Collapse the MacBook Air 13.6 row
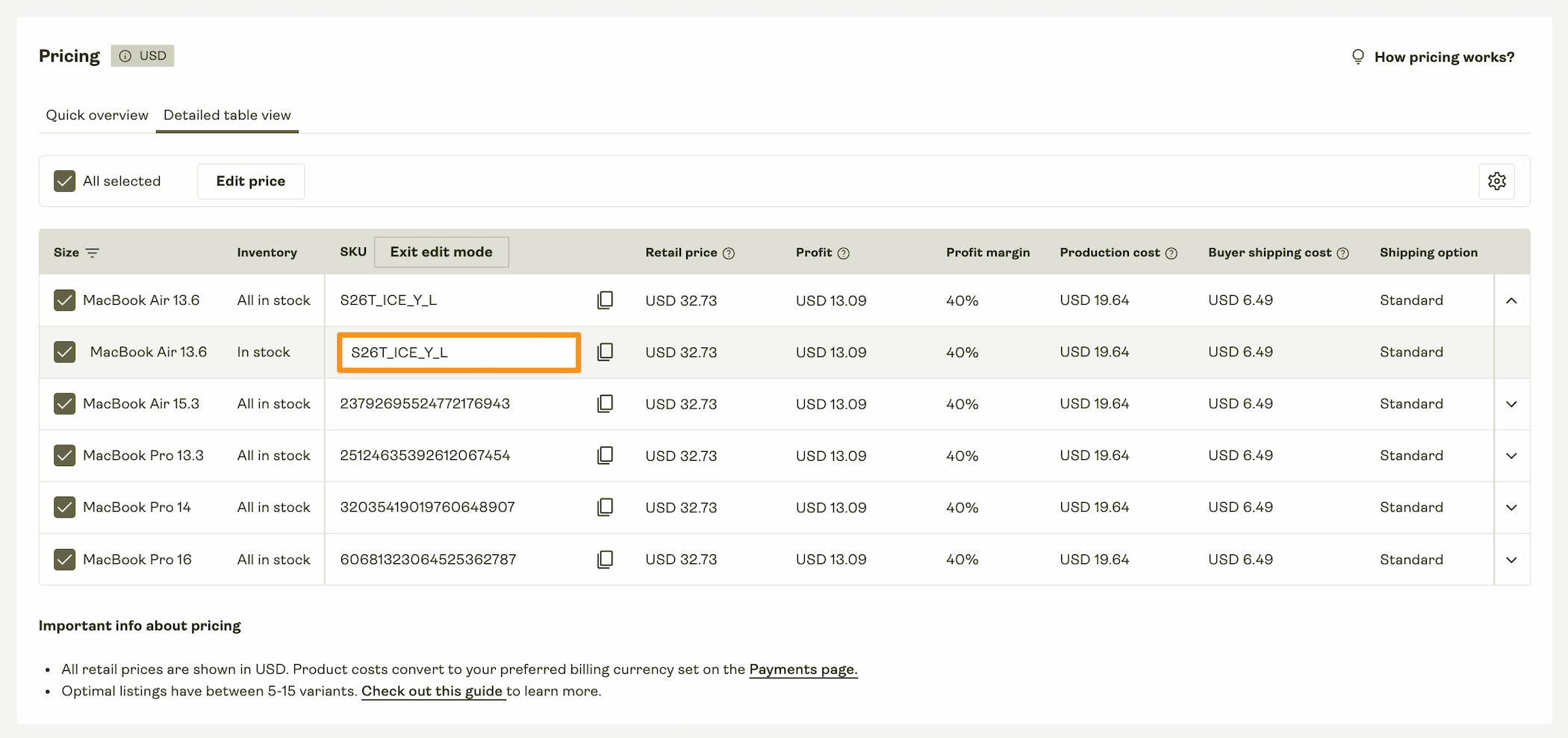Image resolution: width=1568 pixels, height=738 pixels. point(1511,300)
